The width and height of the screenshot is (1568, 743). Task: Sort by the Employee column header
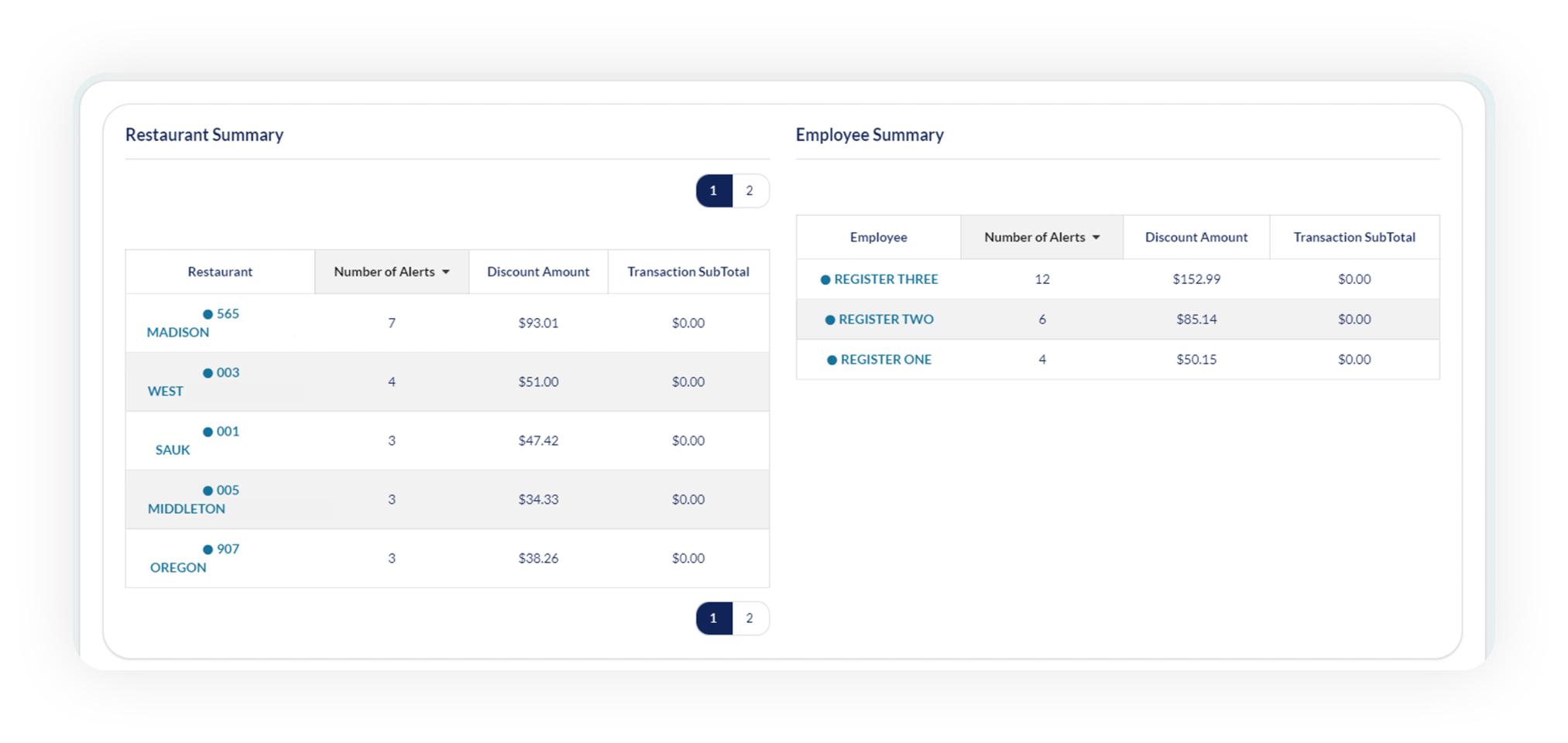[x=879, y=237]
